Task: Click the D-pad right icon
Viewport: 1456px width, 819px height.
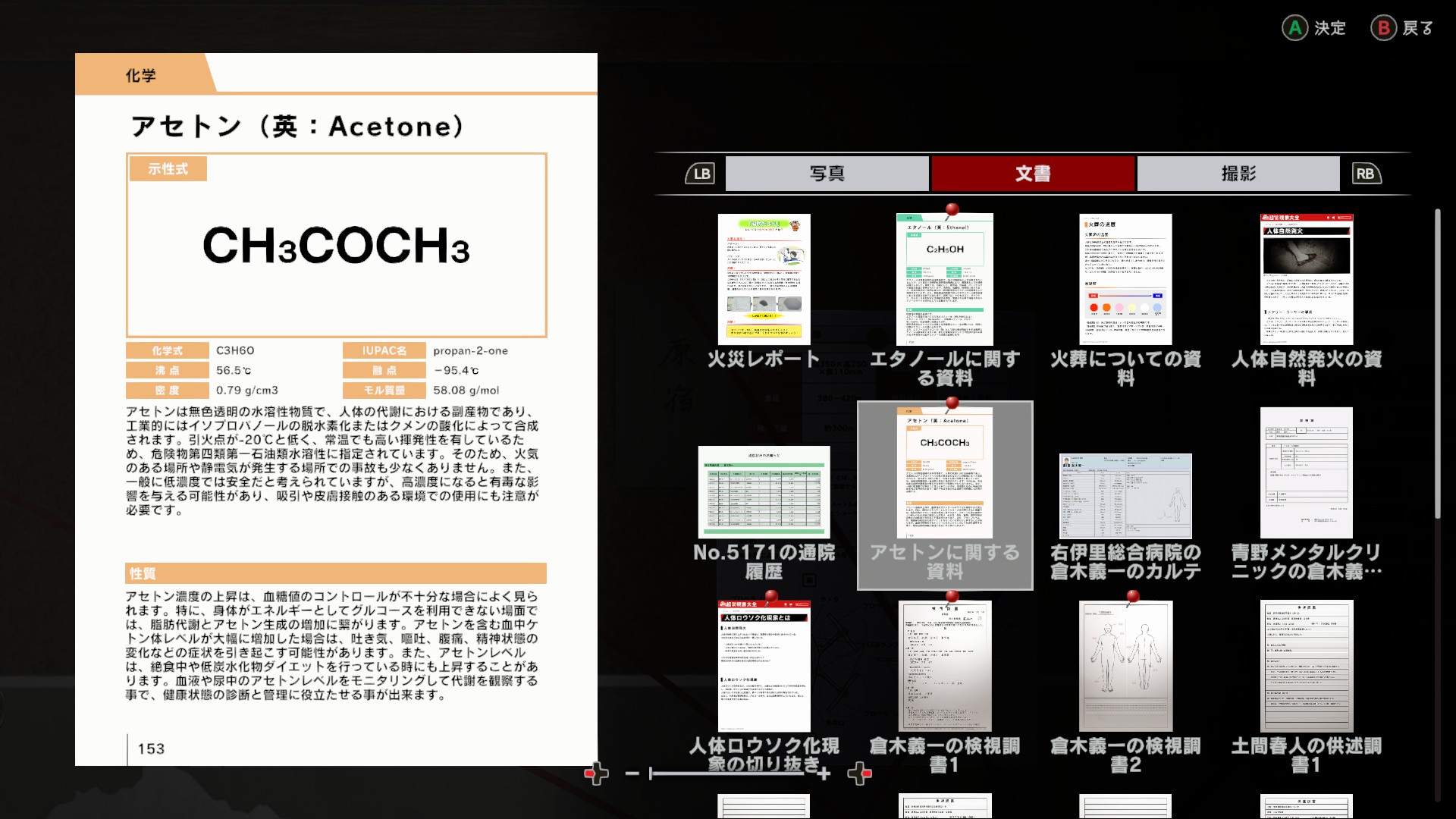Action: (859, 773)
